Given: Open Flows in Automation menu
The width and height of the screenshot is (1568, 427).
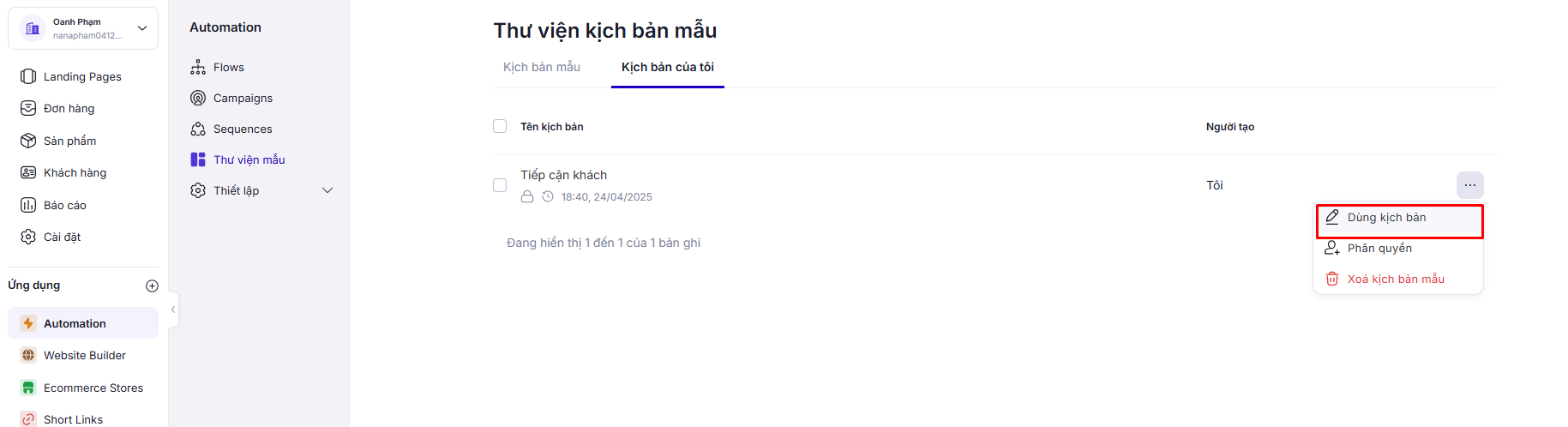Looking at the screenshot, I should 228,67.
